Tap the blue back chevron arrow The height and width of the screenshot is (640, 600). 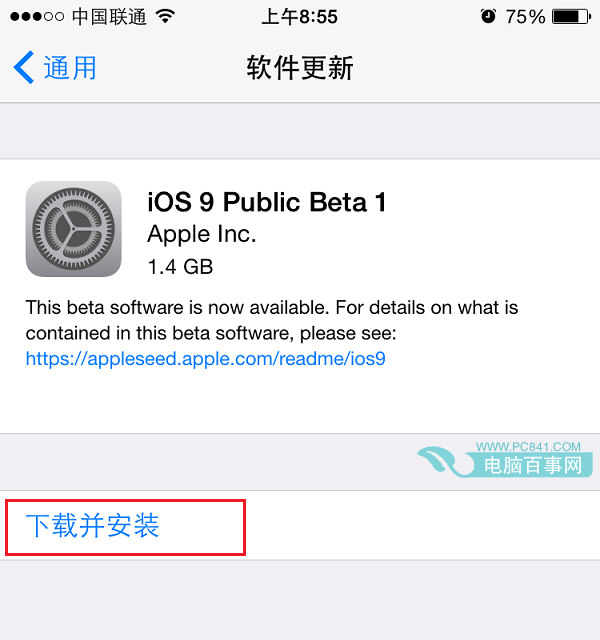tap(24, 67)
